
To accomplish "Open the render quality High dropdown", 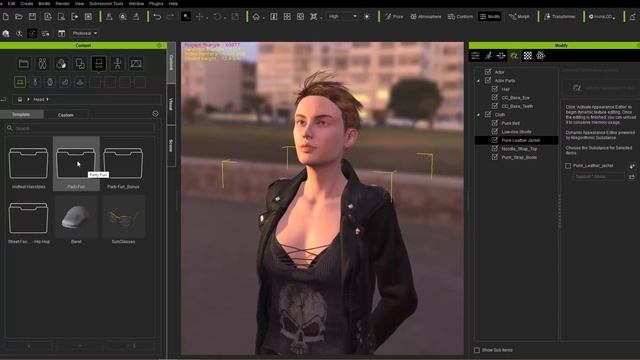I will [x=342, y=17].
